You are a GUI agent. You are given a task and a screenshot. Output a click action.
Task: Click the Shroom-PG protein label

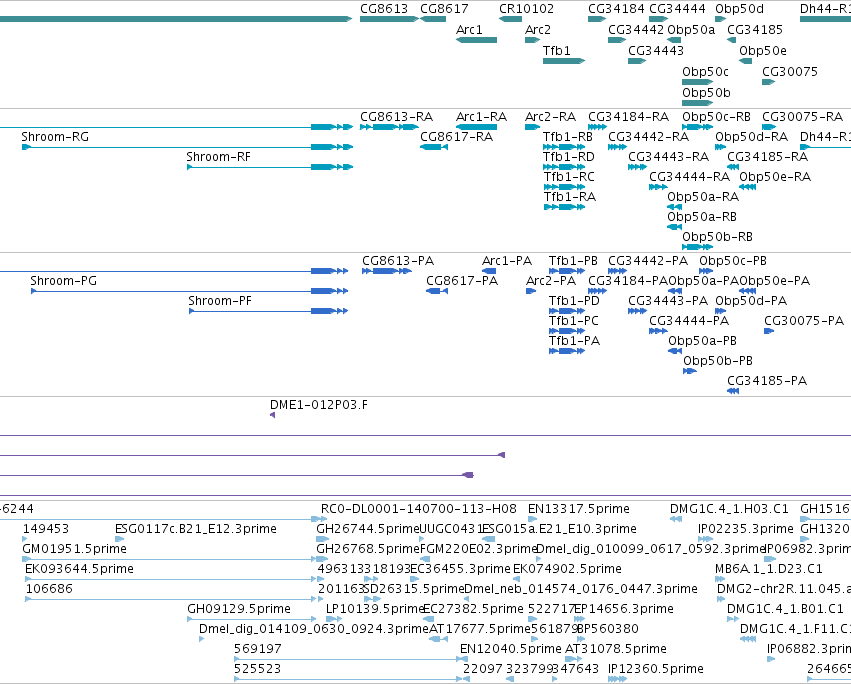click(63, 281)
